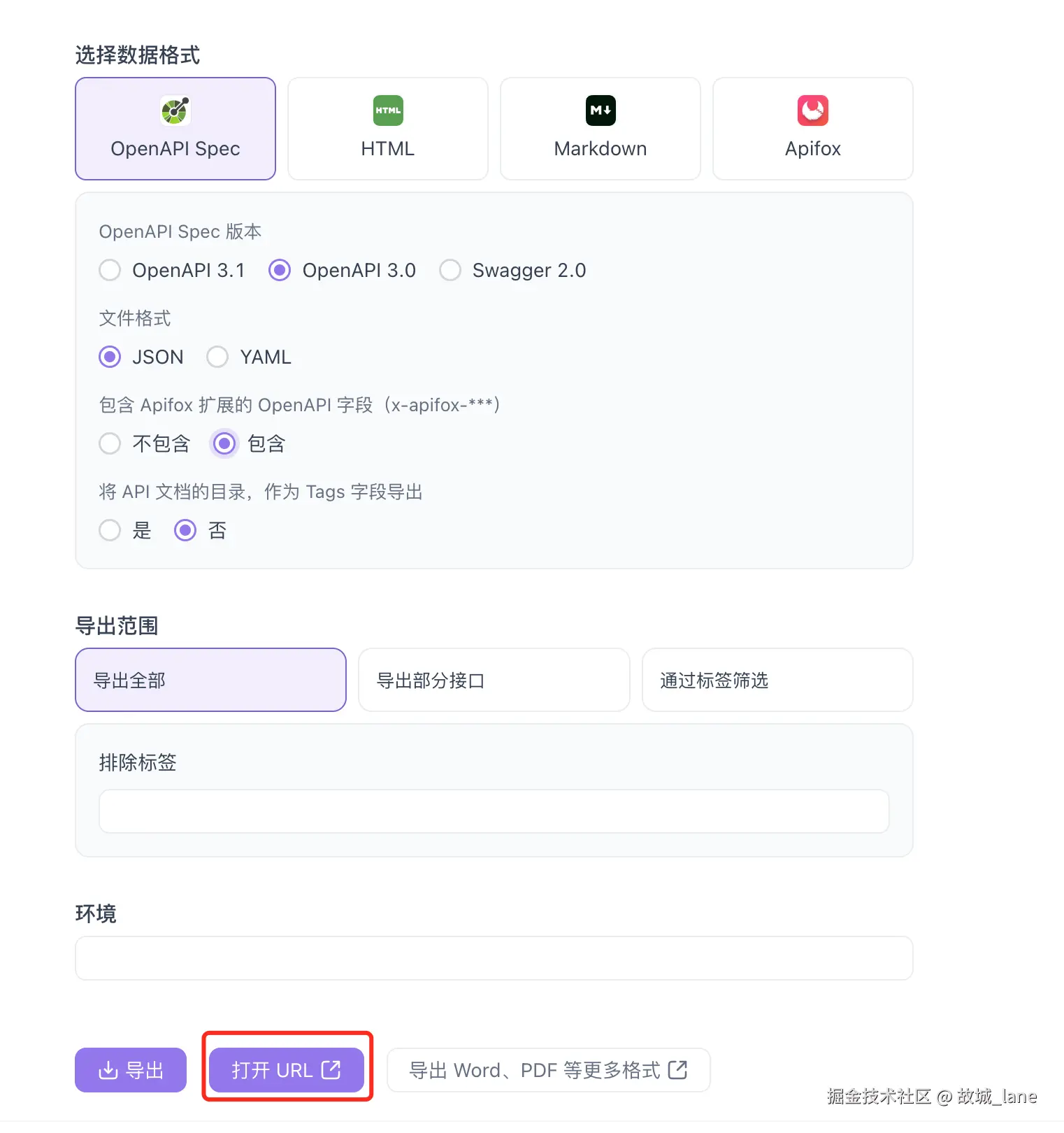Viewport: 1064px width, 1133px height.
Task: Click the x-apifox extension fields label
Action: click(300, 405)
